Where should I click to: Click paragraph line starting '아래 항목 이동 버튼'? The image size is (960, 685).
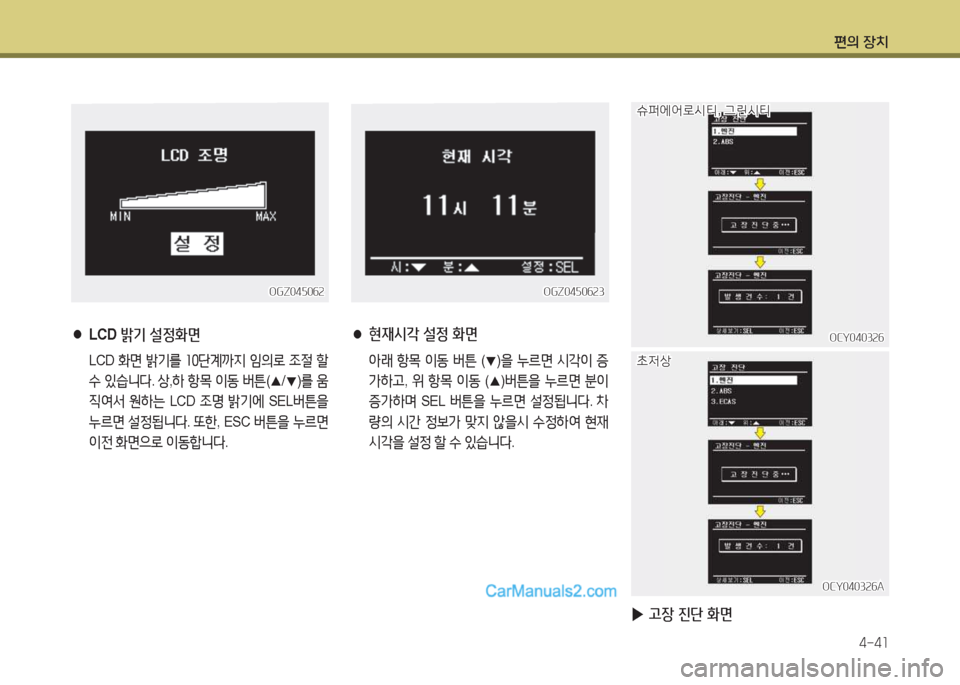[x=489, y=361]
